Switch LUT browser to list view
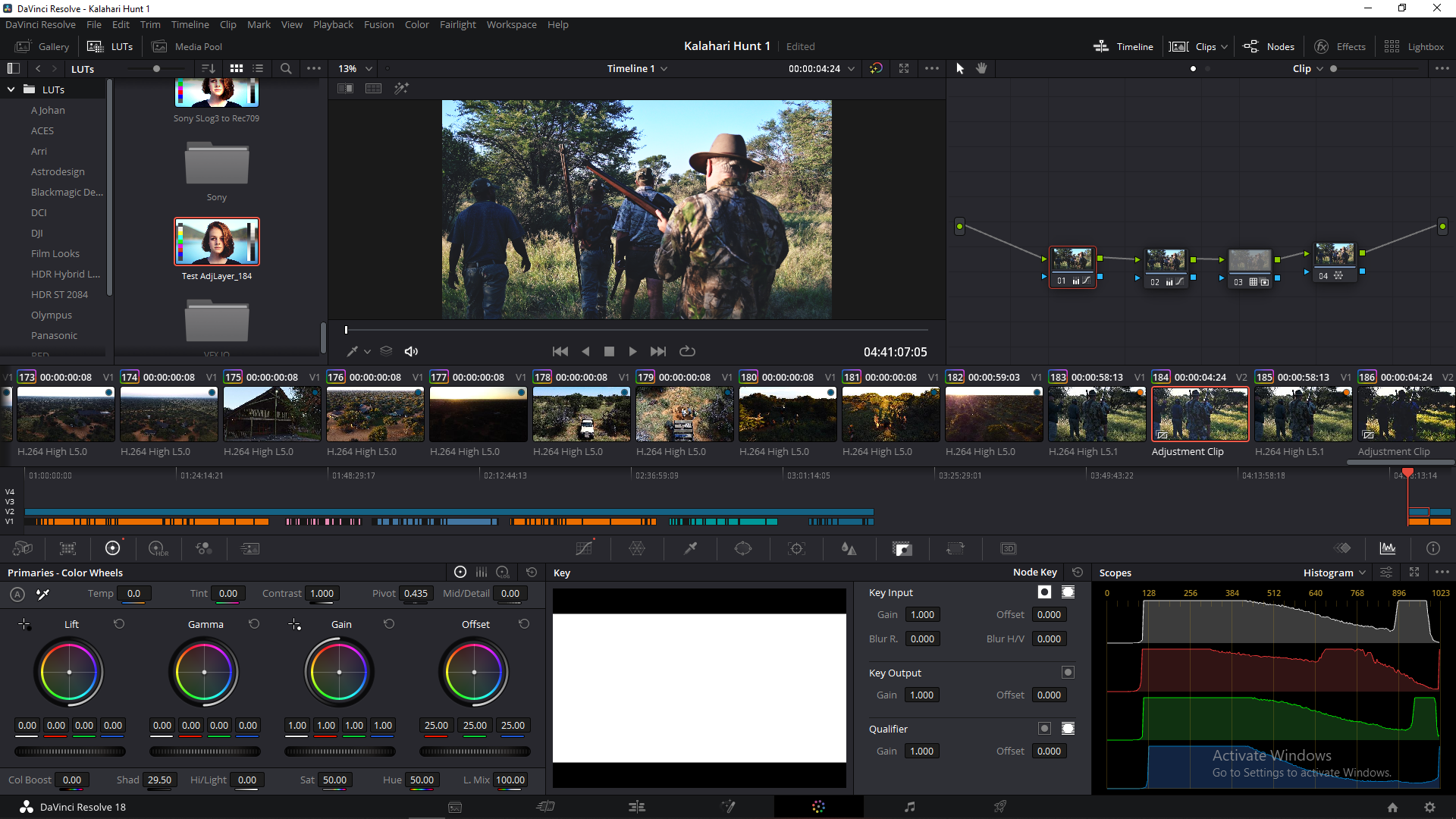The image size is (1456, 819). point(258,68)
